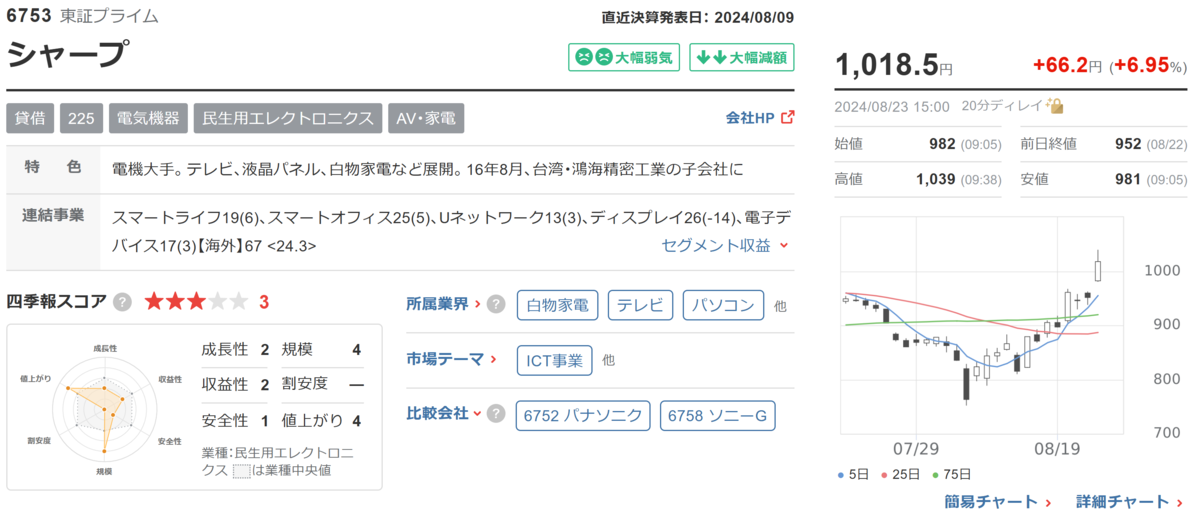Click the 他 label after ICT事業

[608, 360]
